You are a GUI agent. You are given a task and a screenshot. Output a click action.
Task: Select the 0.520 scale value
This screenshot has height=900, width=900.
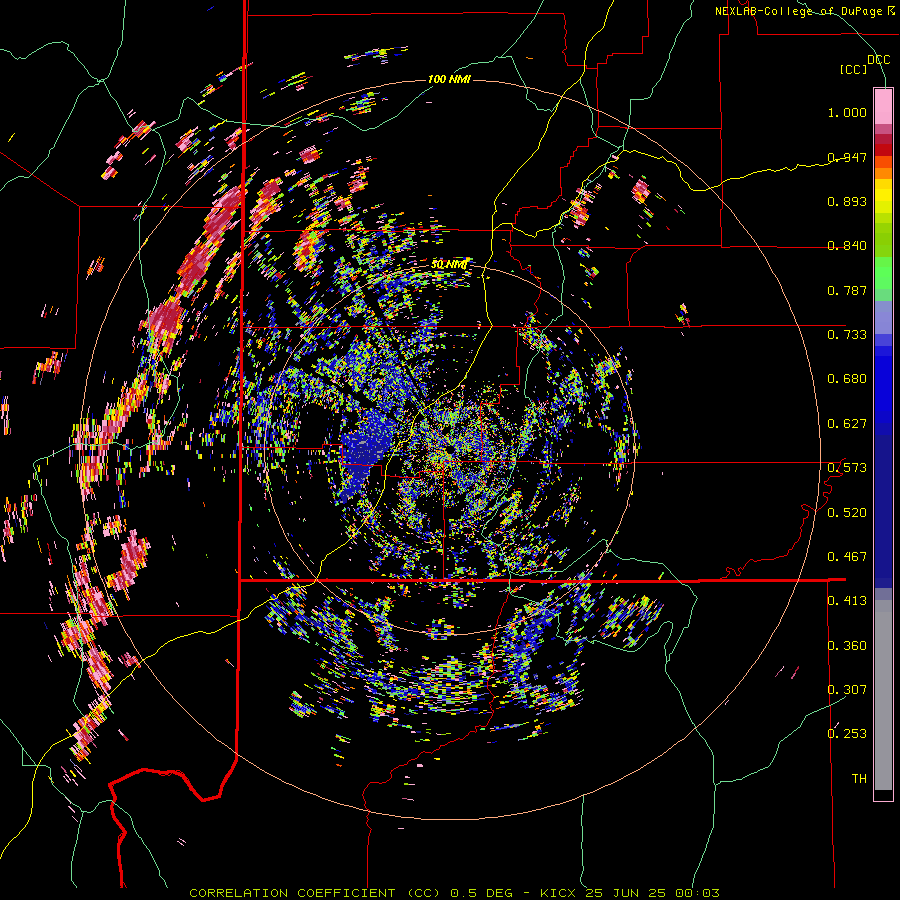click(847, 513)
